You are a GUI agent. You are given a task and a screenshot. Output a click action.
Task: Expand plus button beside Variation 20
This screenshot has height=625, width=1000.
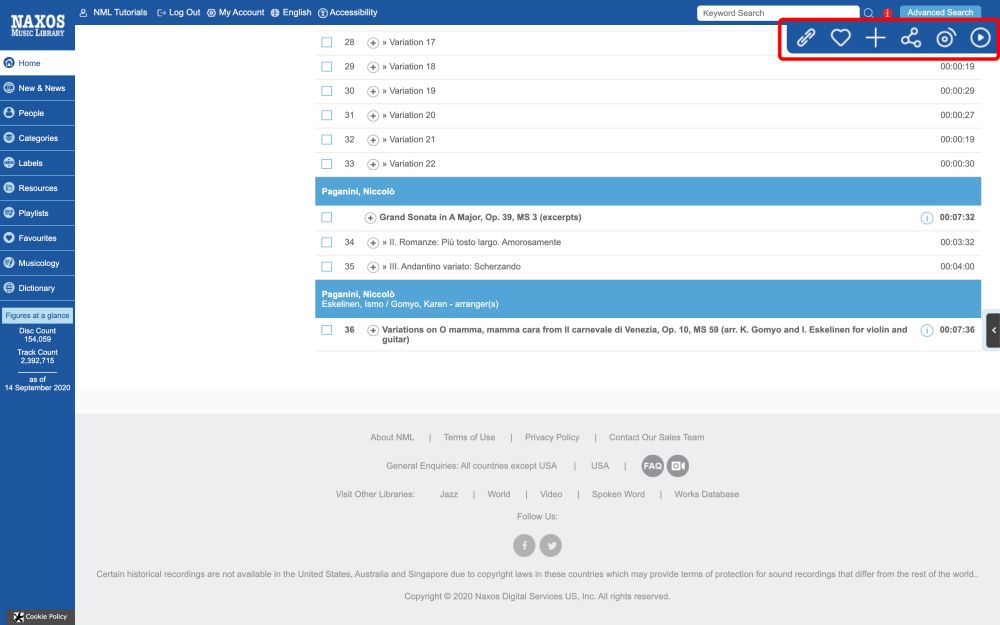pos(373,115)
